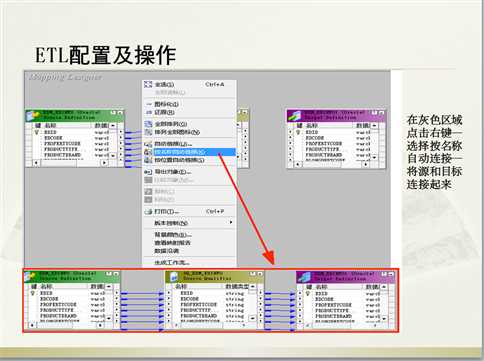Screen dimensions: 484x361
Task: Select EXCODE row in upper source table
Action: pyautogui.click(x=71, y=138)
